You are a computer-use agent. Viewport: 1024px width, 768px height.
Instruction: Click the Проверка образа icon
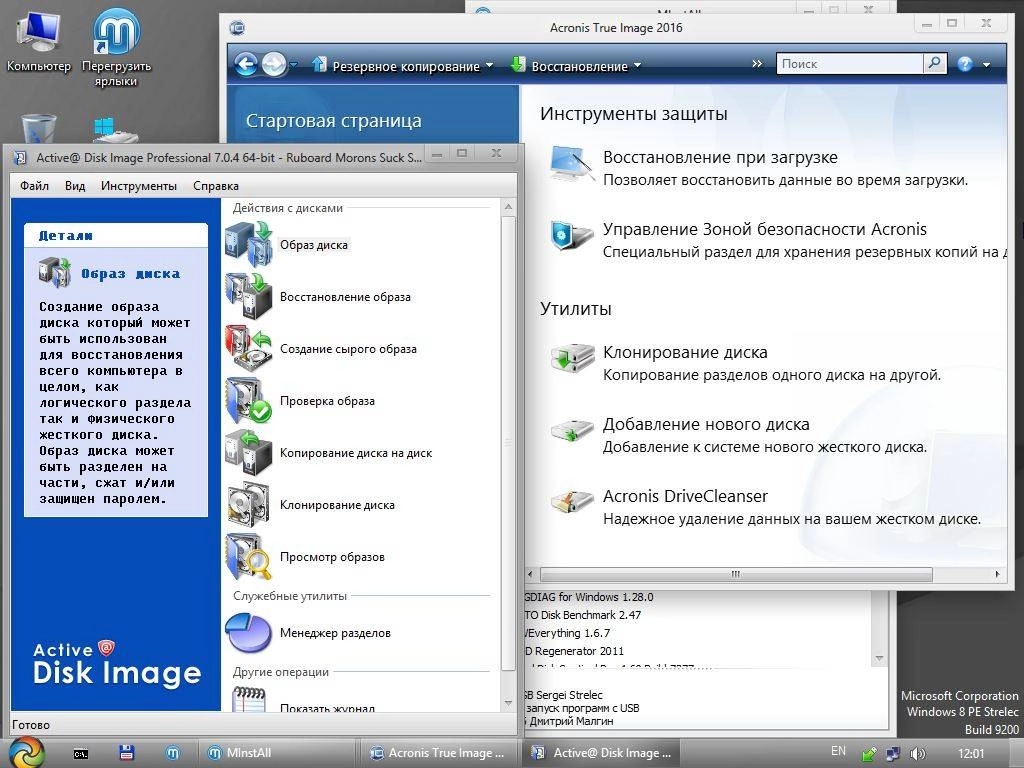click(248, 401)
